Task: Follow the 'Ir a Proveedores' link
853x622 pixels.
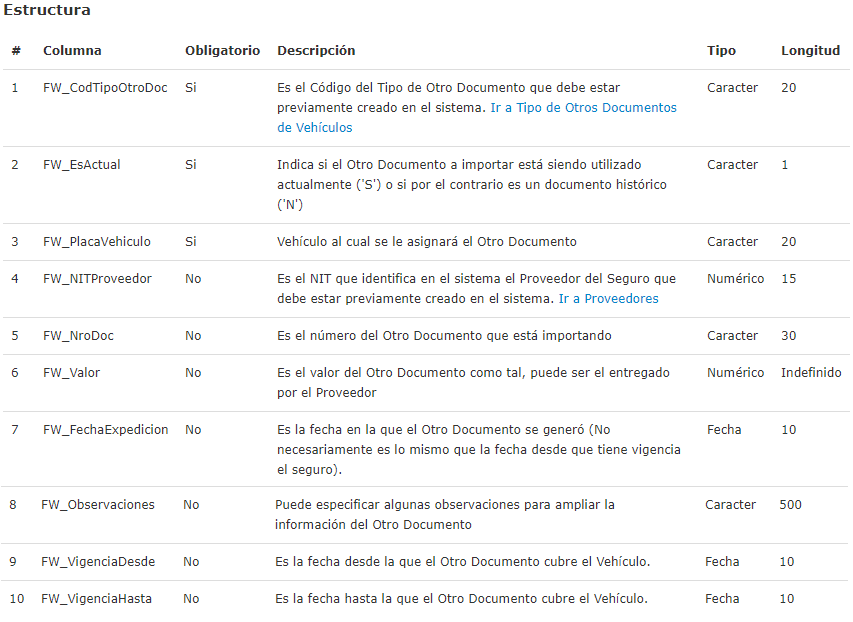Action: [608, 299]
